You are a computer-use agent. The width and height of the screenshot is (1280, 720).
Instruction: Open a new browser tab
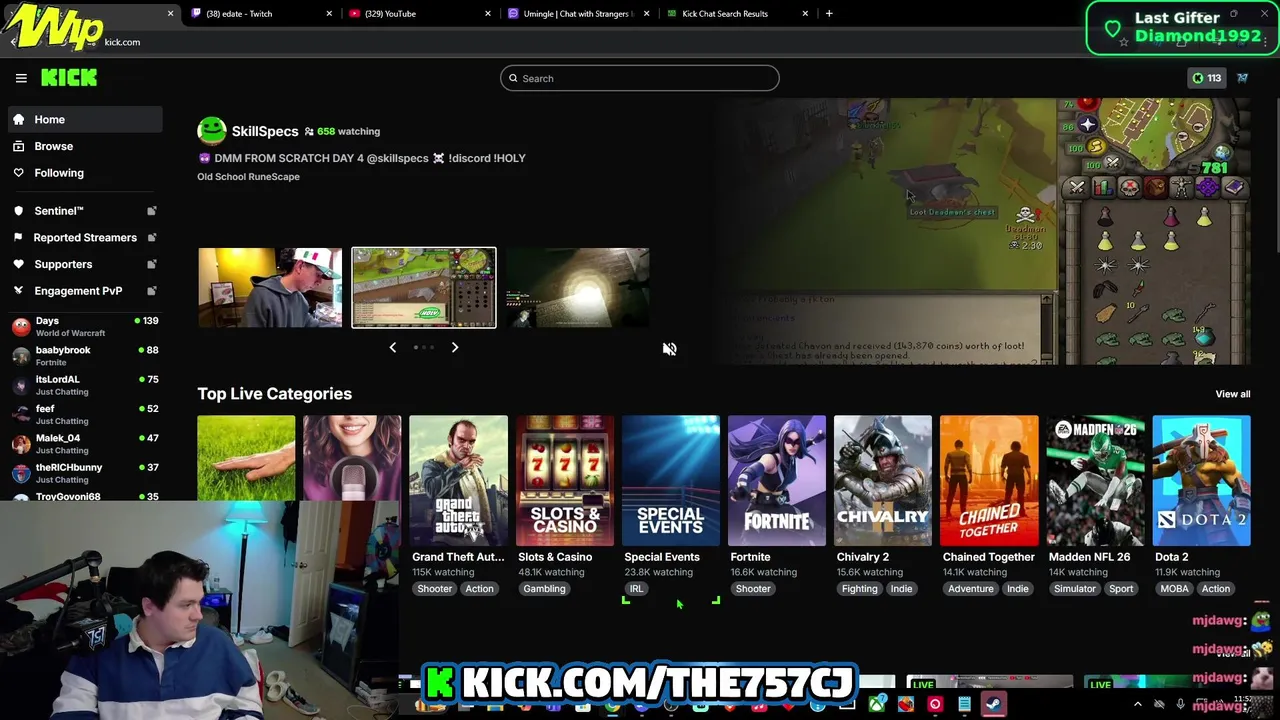tap(829, 13)
